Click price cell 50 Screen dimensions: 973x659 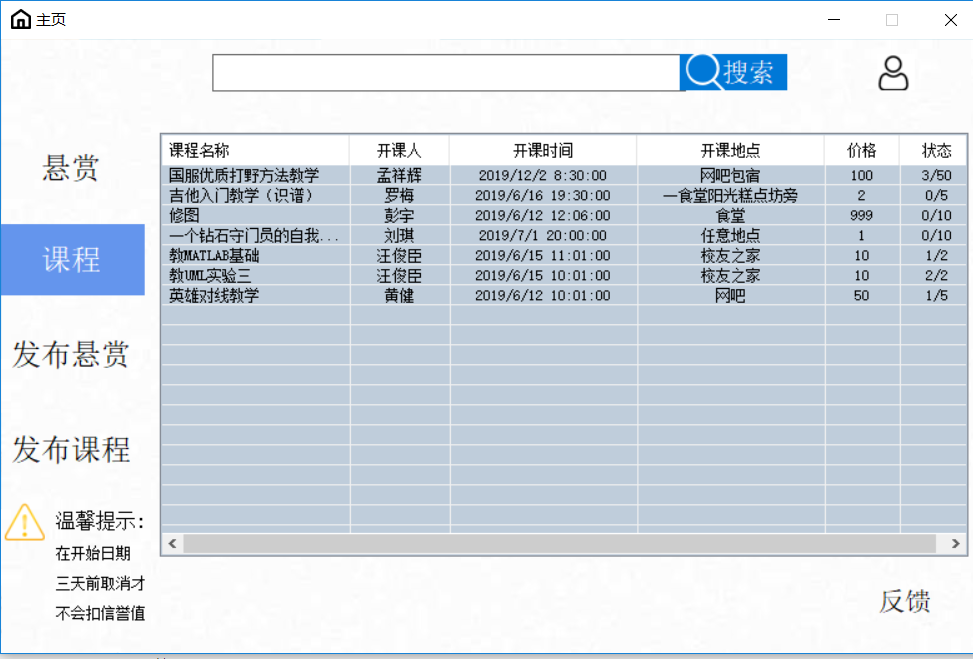click(861, 295)
